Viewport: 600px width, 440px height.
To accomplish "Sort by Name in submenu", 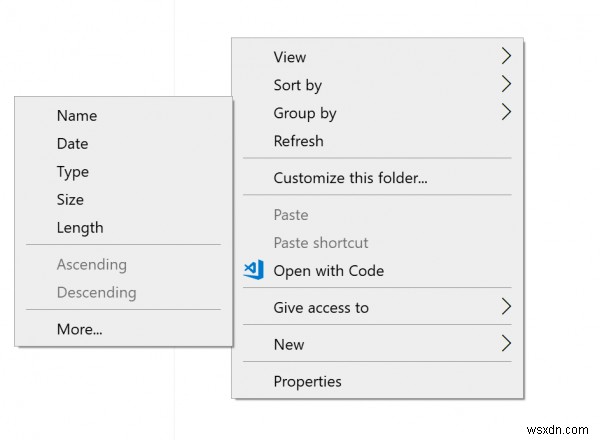I will pyautogui.click(x=77, y=116).
